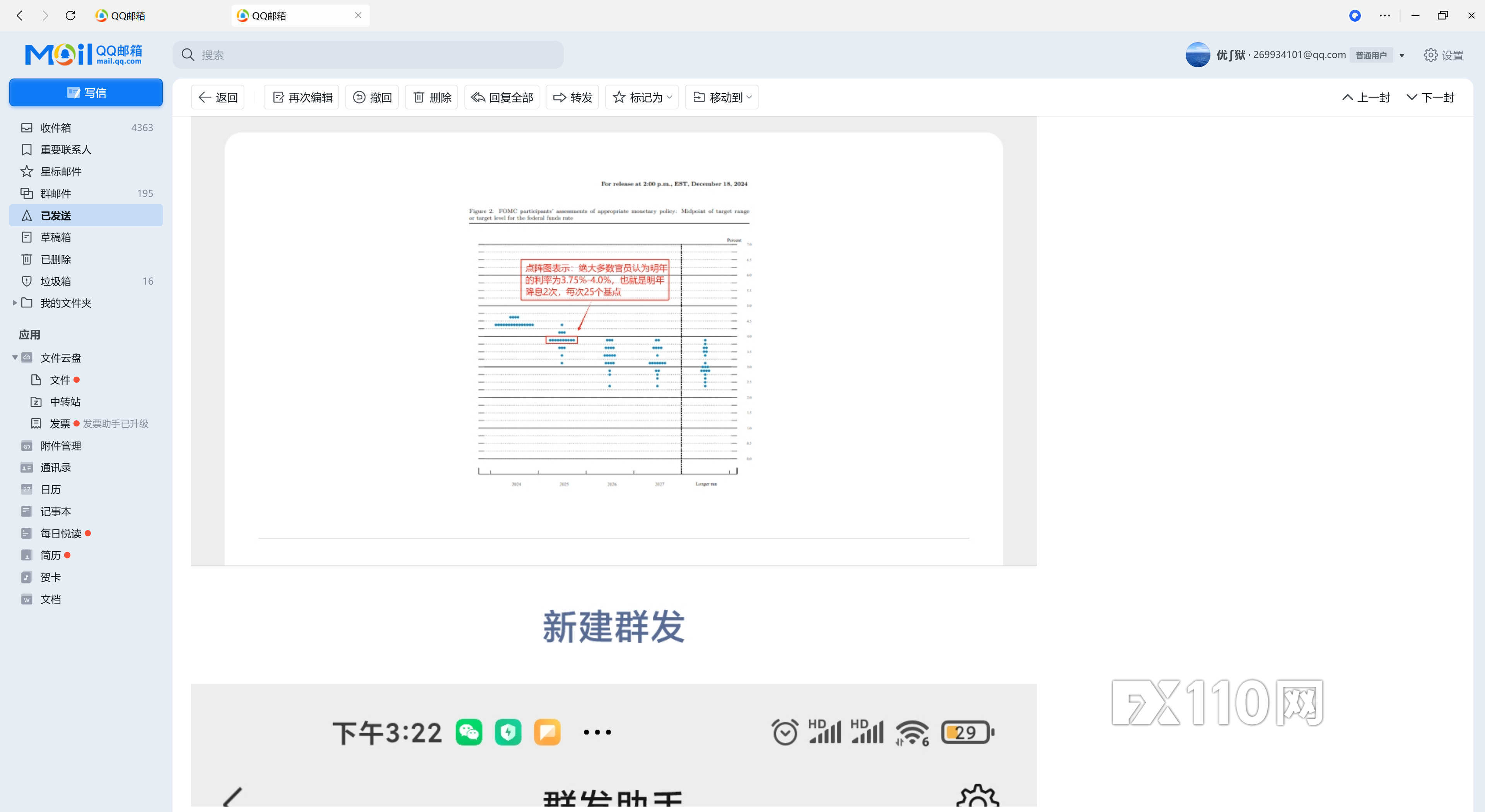Viewport: 1485px width, 812px height.
Task: Click the browser refresh icon
Action: [70, 15]
